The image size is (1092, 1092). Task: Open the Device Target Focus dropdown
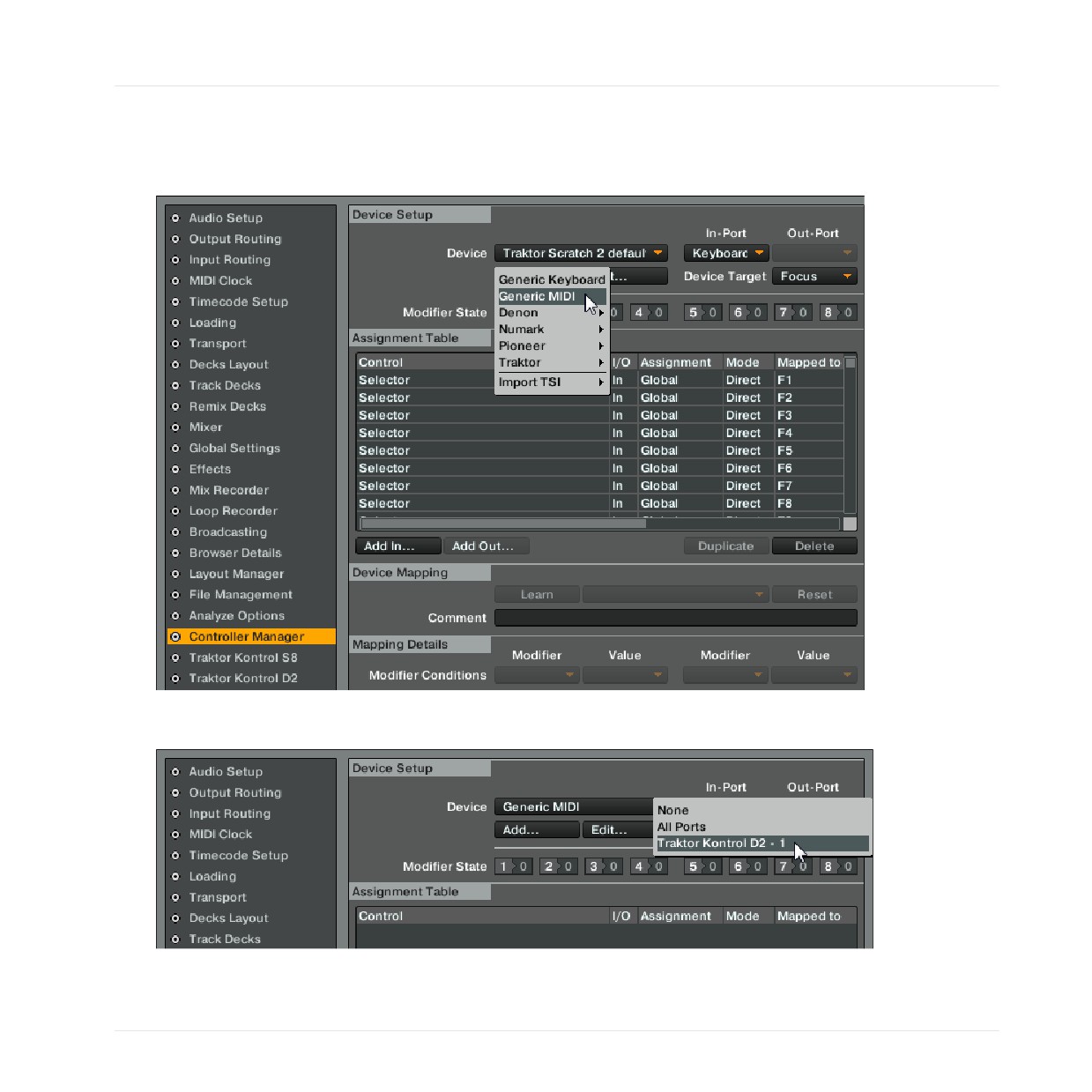click(814, 277)
